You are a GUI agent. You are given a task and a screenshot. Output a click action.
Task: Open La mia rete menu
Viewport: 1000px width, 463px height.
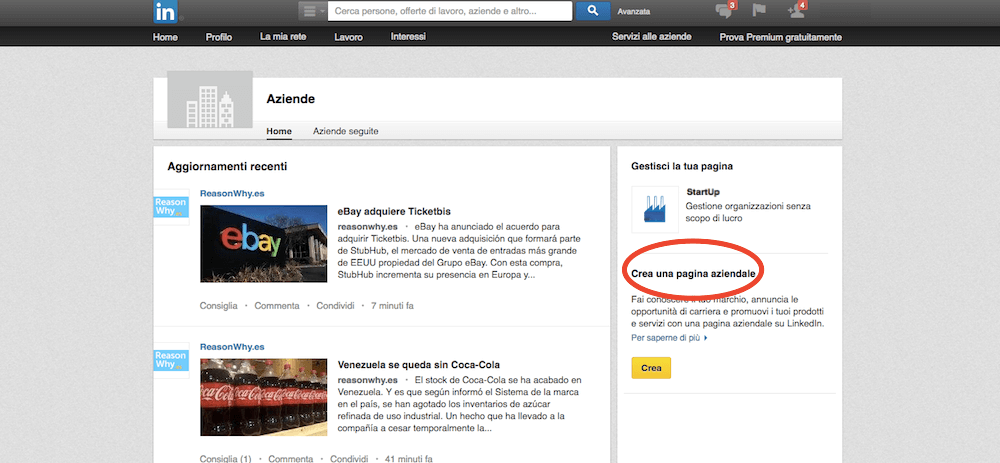[283, 37]
